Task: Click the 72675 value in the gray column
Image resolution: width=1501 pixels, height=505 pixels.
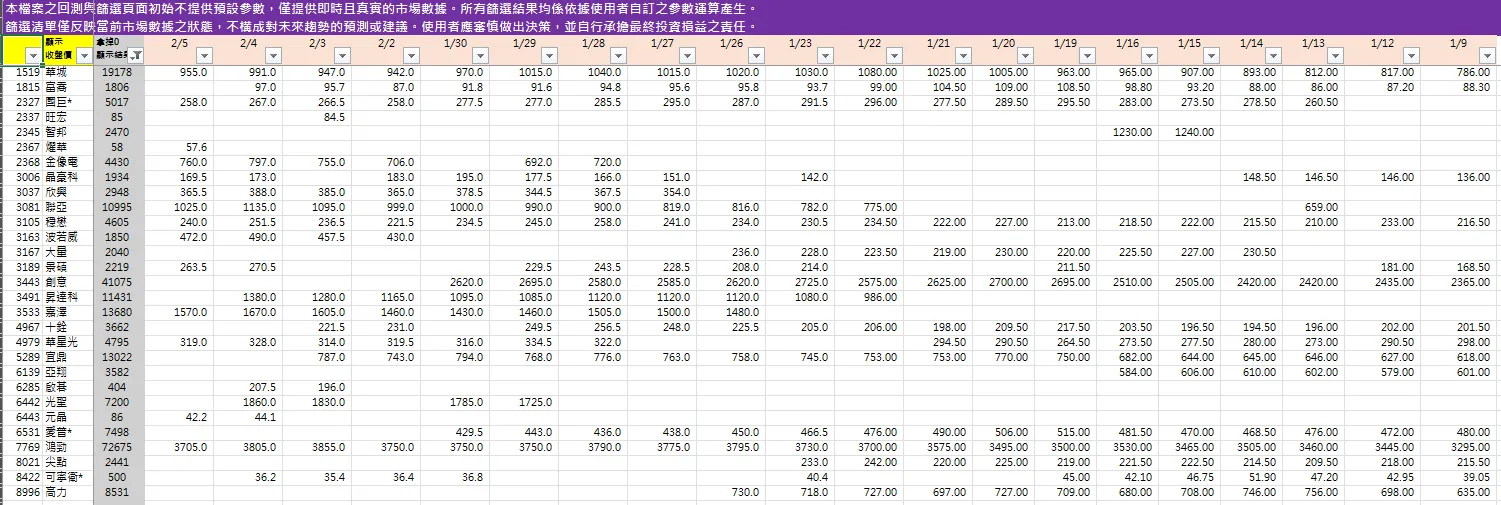Action: [x=120, y=448]
